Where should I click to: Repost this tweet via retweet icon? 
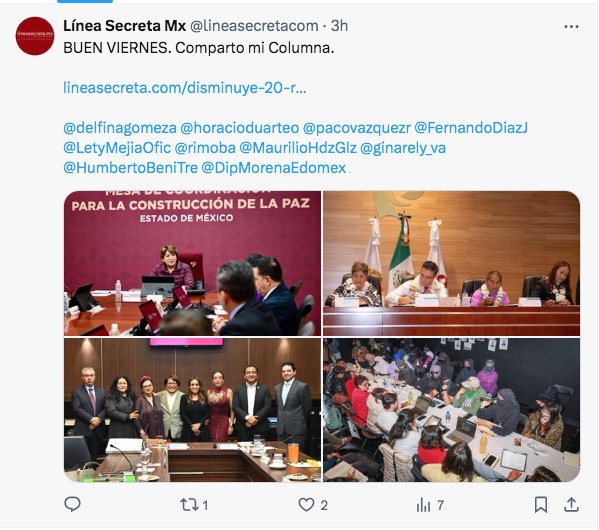point(189,505)
